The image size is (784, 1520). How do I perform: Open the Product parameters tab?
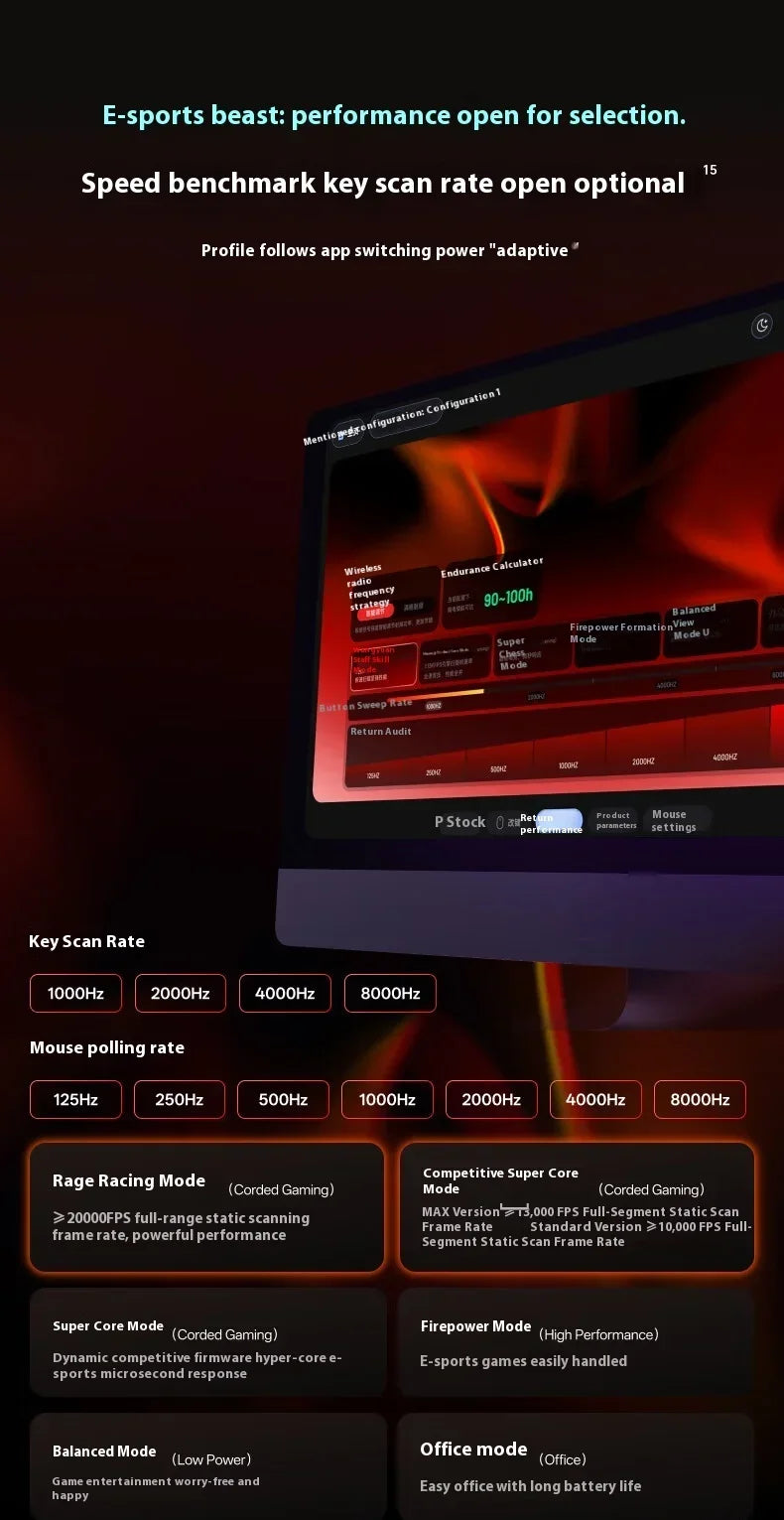click(616, 820)
